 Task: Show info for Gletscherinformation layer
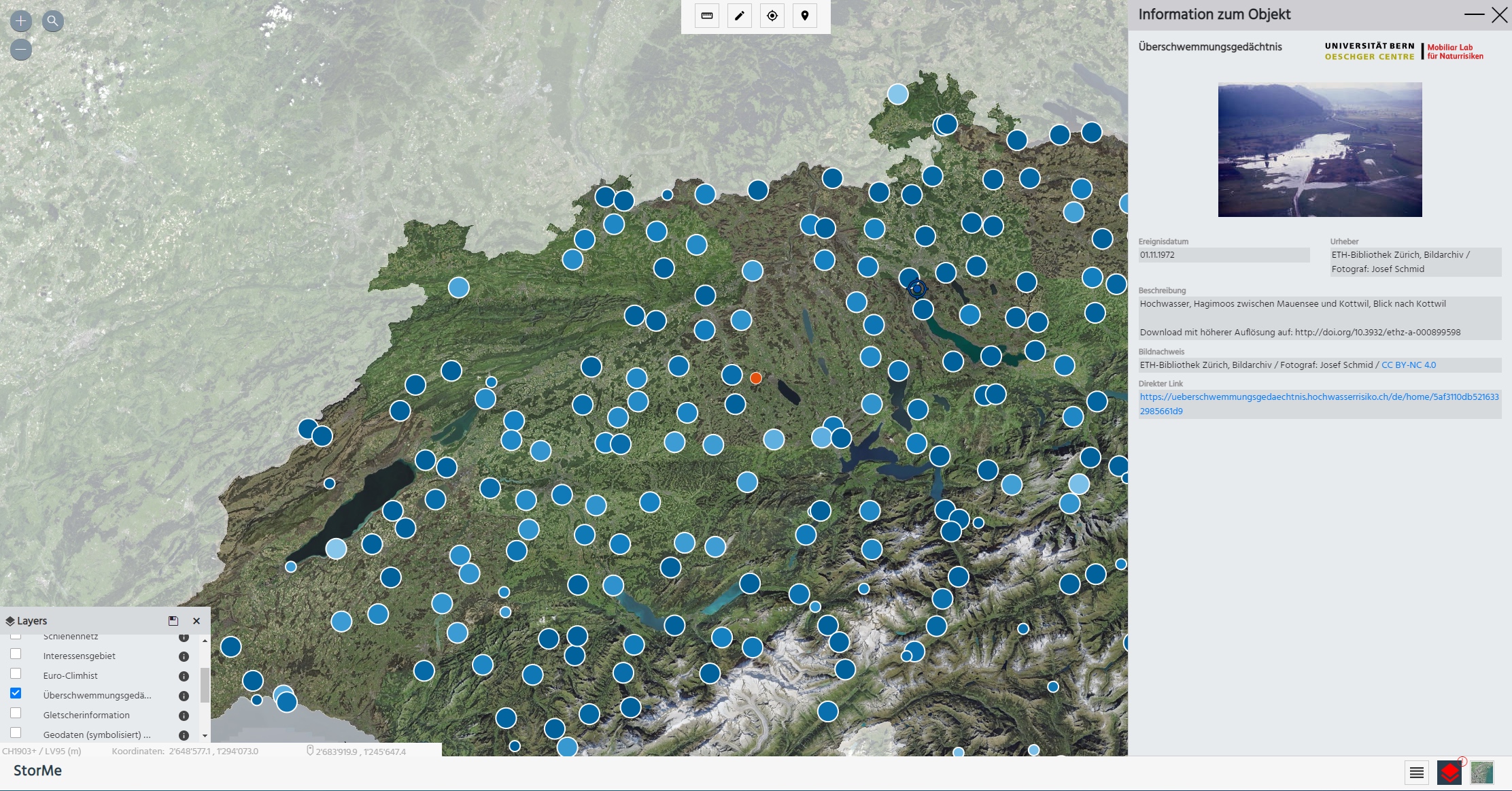click(x=184, y=716)
